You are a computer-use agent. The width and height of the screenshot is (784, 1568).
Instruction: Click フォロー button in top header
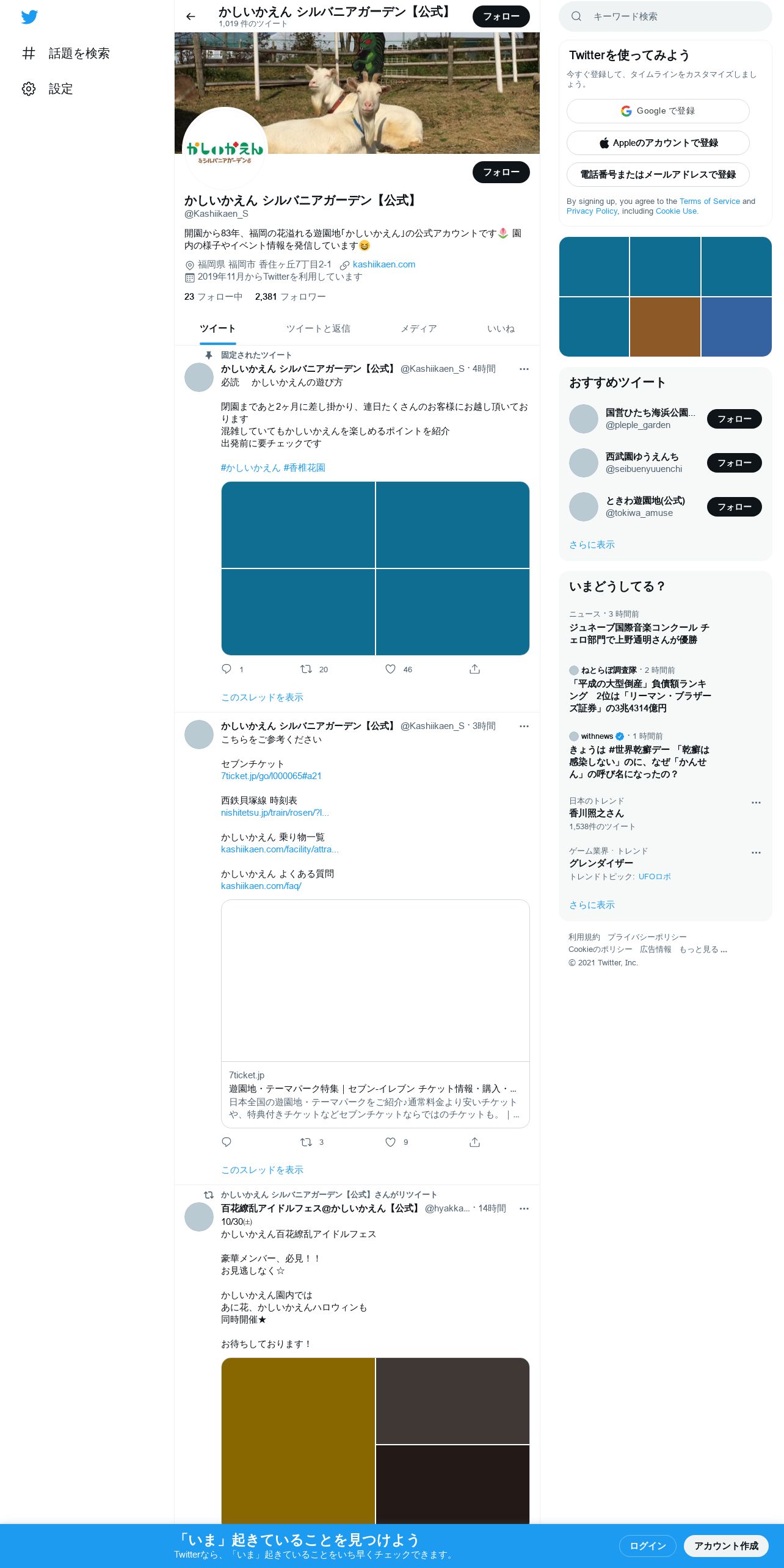click(501, 16)
